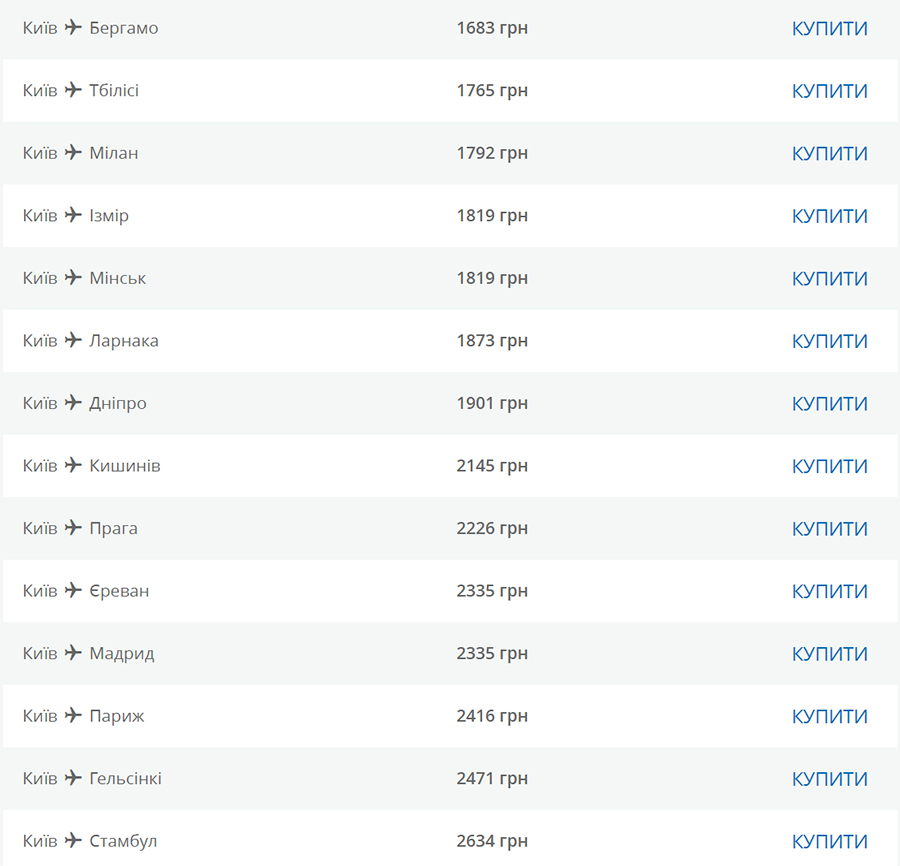Click the airplane icon in the Бергамо row
The width and height of the screenshot is (900, 866).
tap(73, 27)
